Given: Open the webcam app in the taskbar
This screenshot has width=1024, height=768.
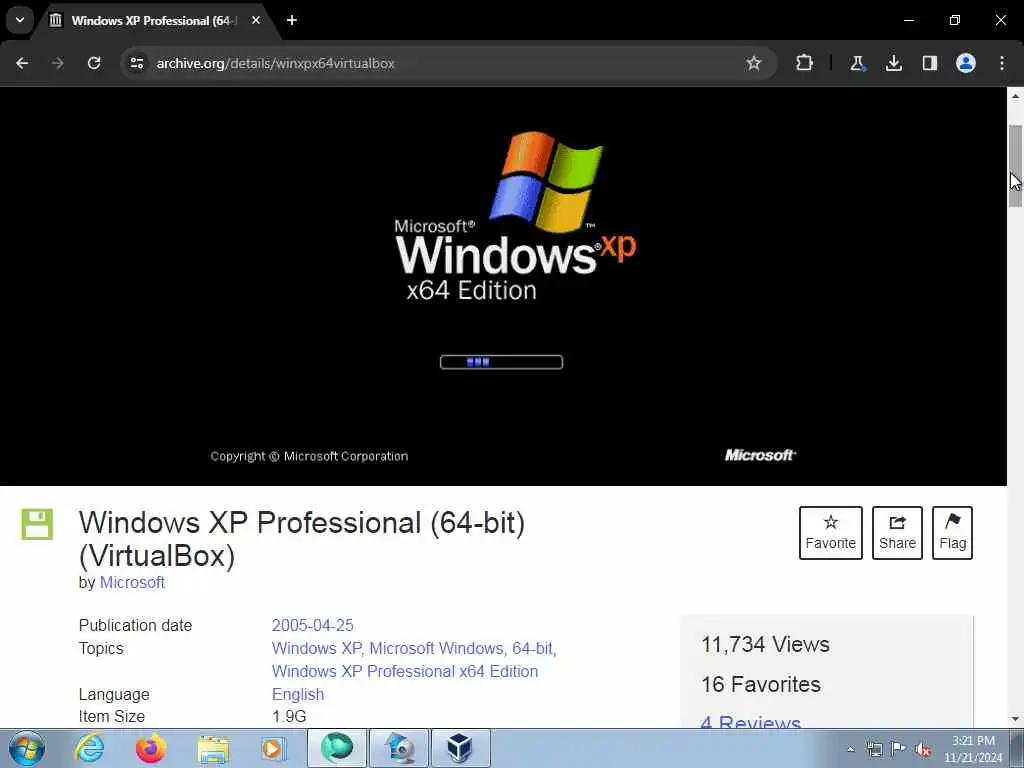Looking at the screenshot, I should coord(400,748).
